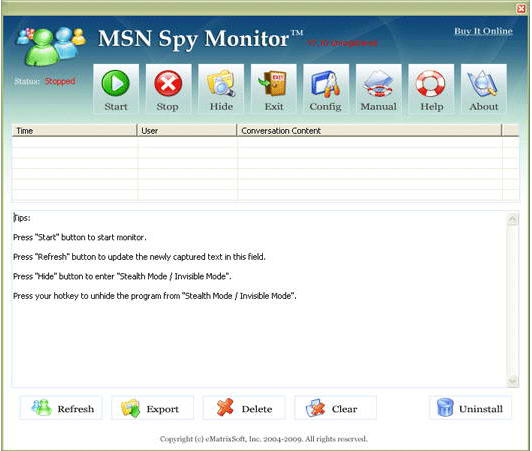The image size is (532, 451).
Task: Click the Delete button
Action: (244, 408)
